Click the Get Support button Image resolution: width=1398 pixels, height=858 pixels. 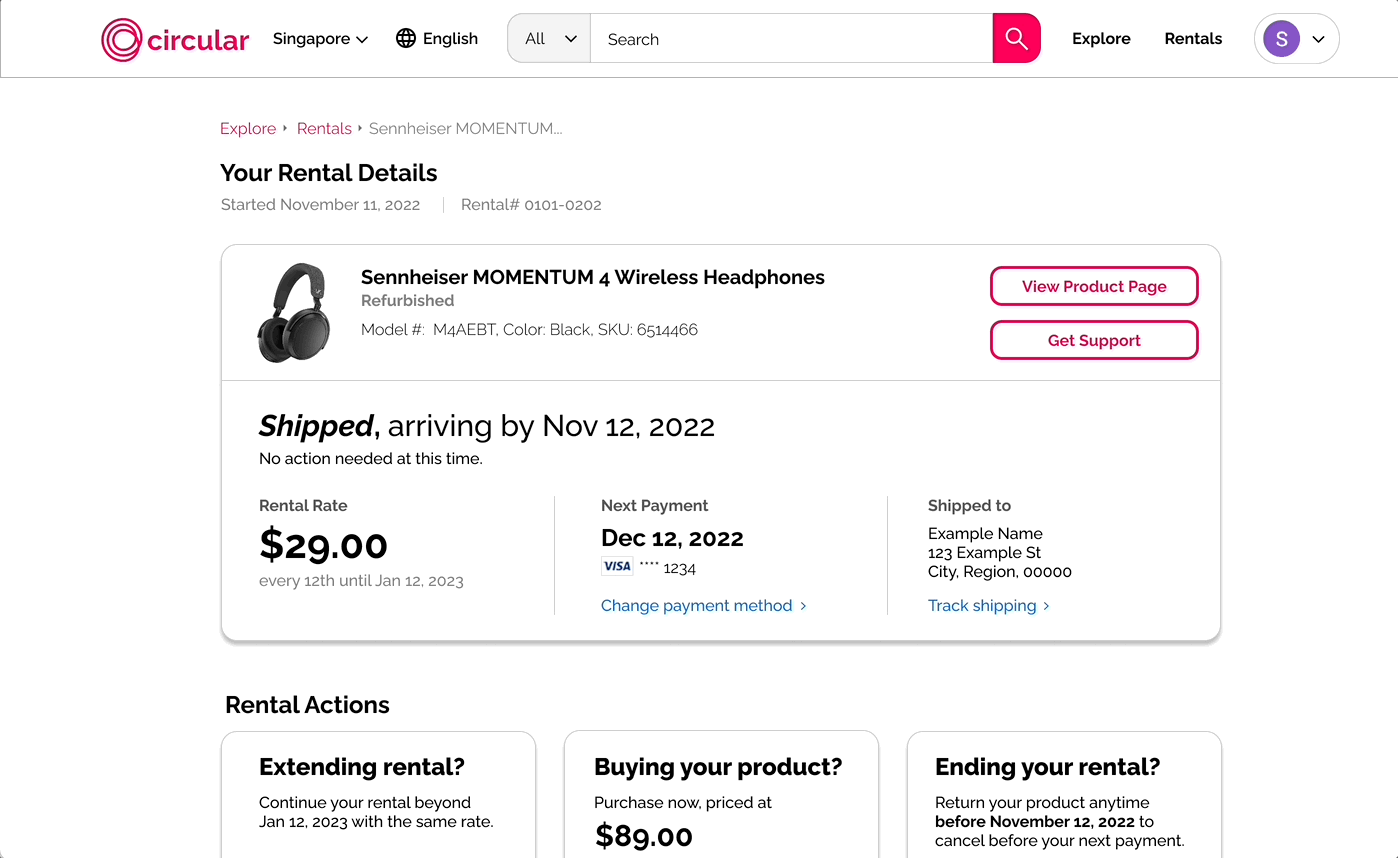(x=1094, y=340)
